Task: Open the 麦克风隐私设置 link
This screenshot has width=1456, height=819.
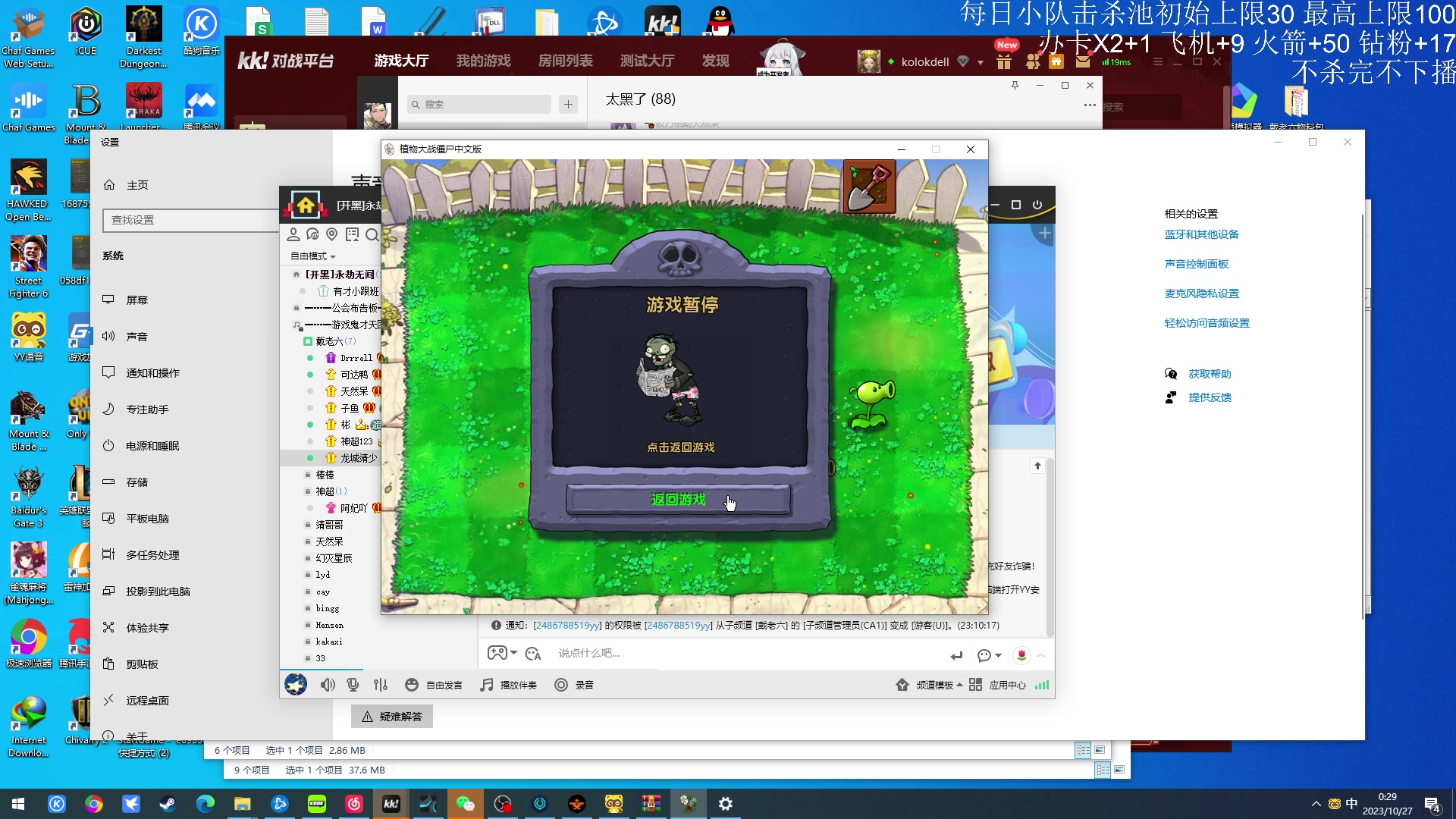Action: click(1202, 293)
